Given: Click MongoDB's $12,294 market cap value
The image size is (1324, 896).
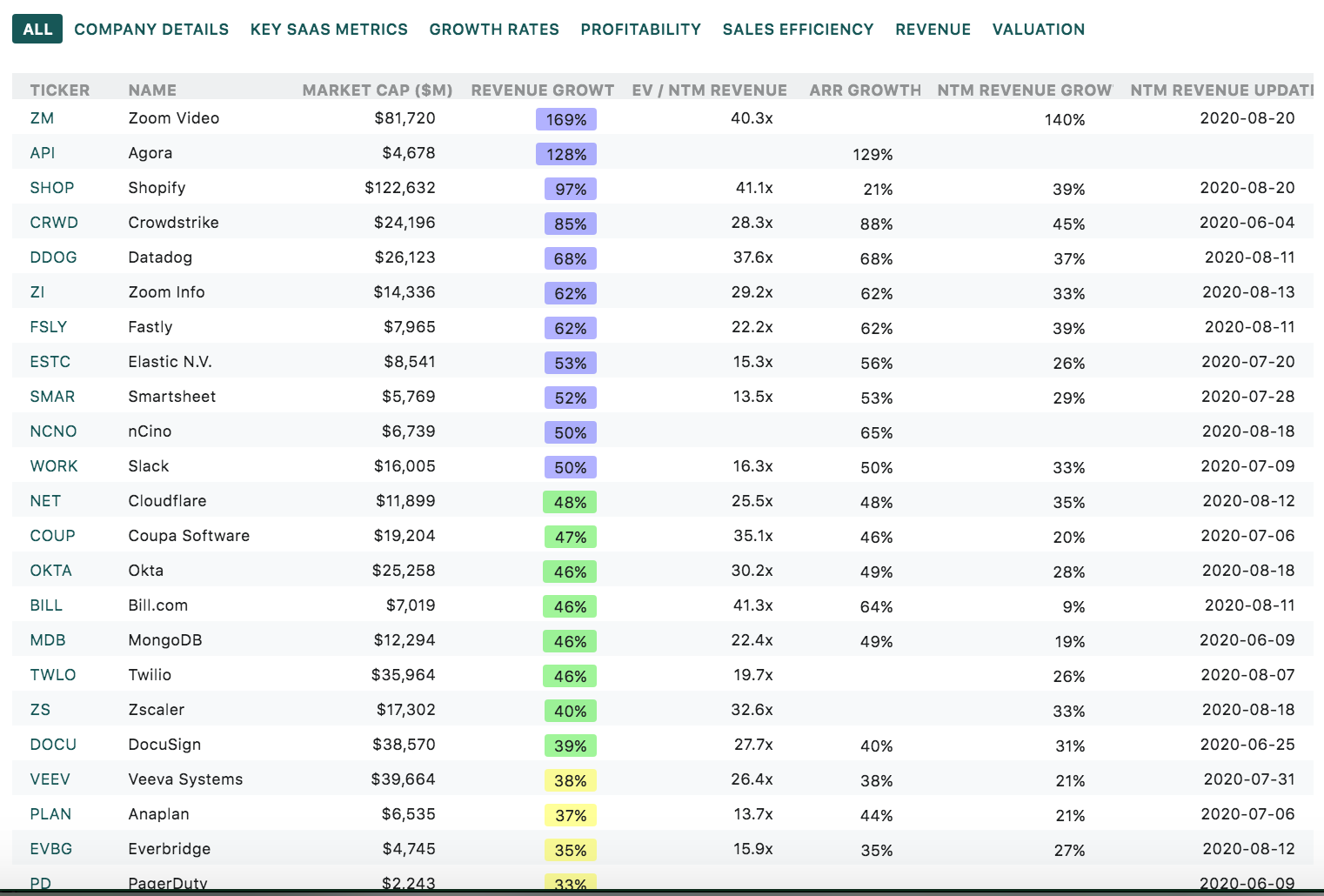Looking at the screenshot, I should (x=405, y=640).
